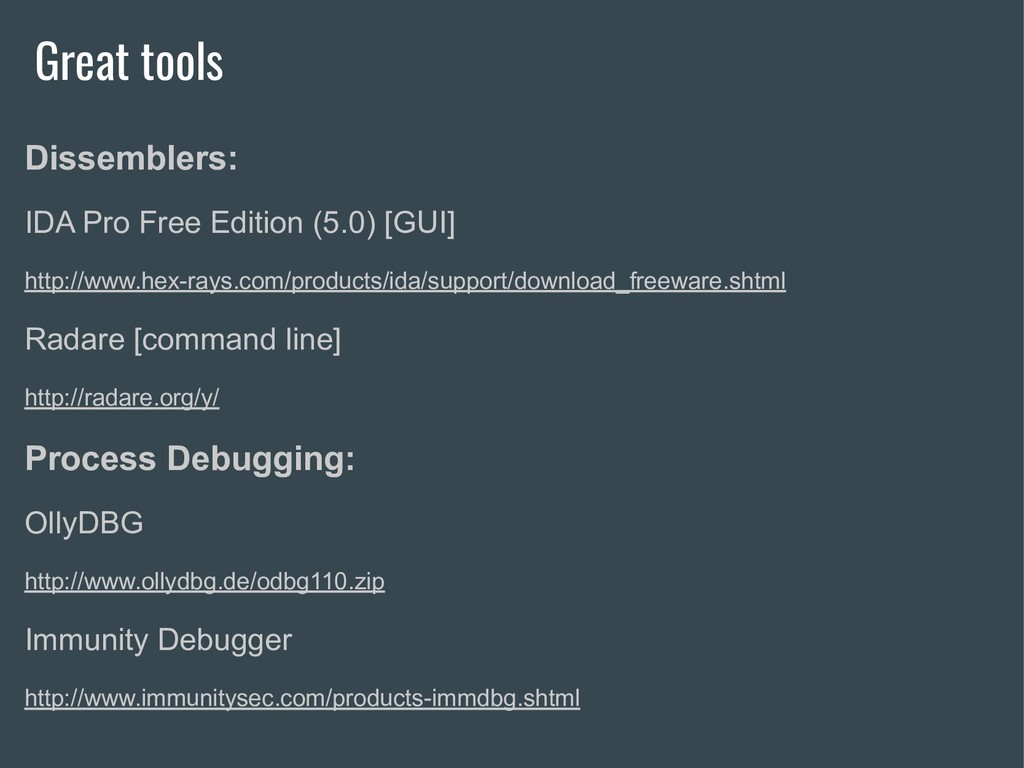Screen dimensions: 1024x768
Task: Click the word "Process" in the bold heading
Action: 91,458
